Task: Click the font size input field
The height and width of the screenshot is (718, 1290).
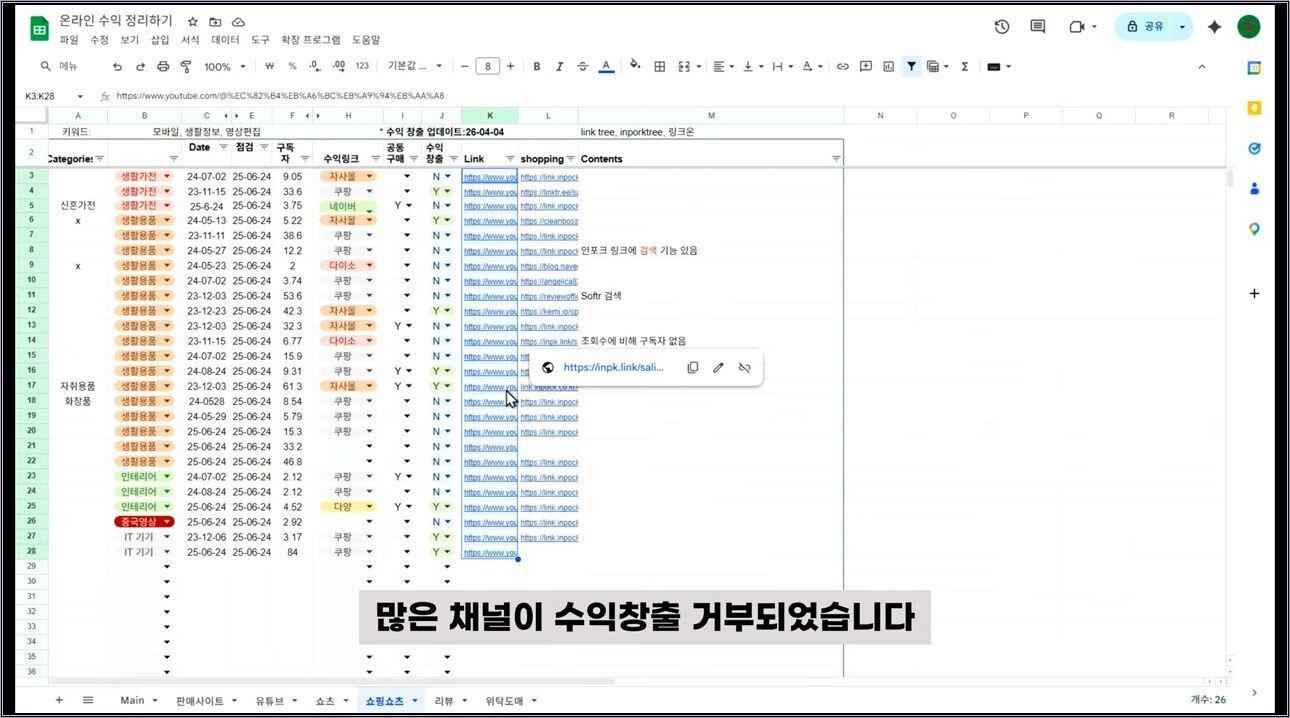Action: tap(487, 67)
